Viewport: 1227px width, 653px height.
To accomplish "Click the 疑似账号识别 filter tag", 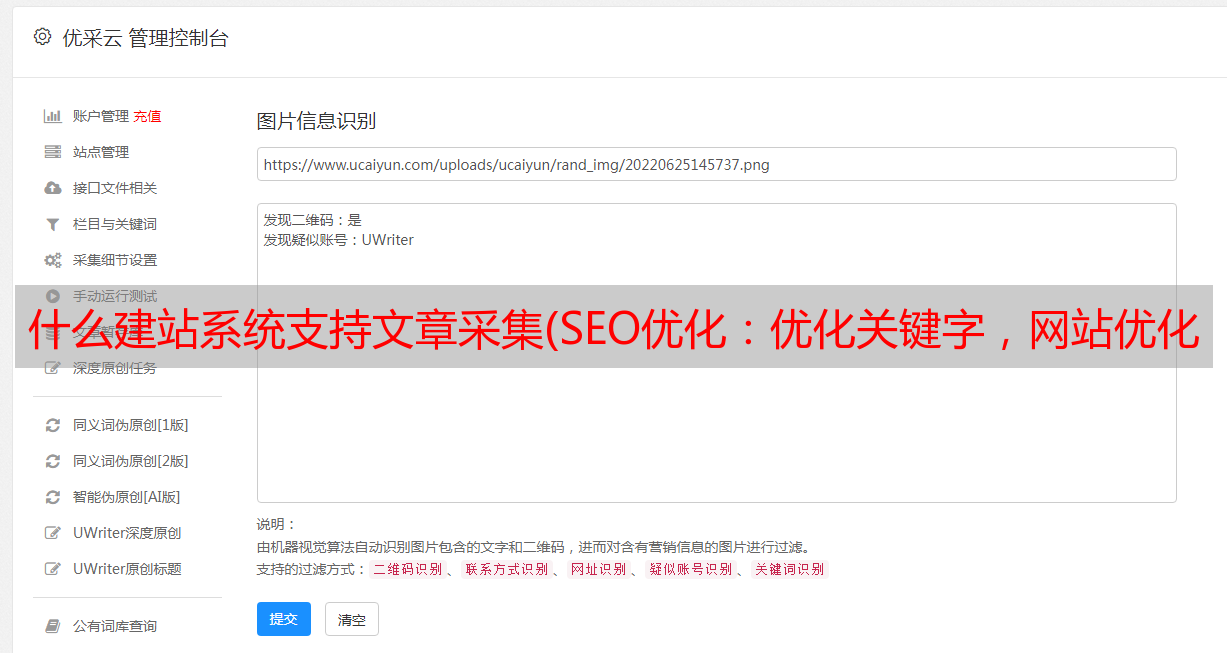I will pos(691,569).
